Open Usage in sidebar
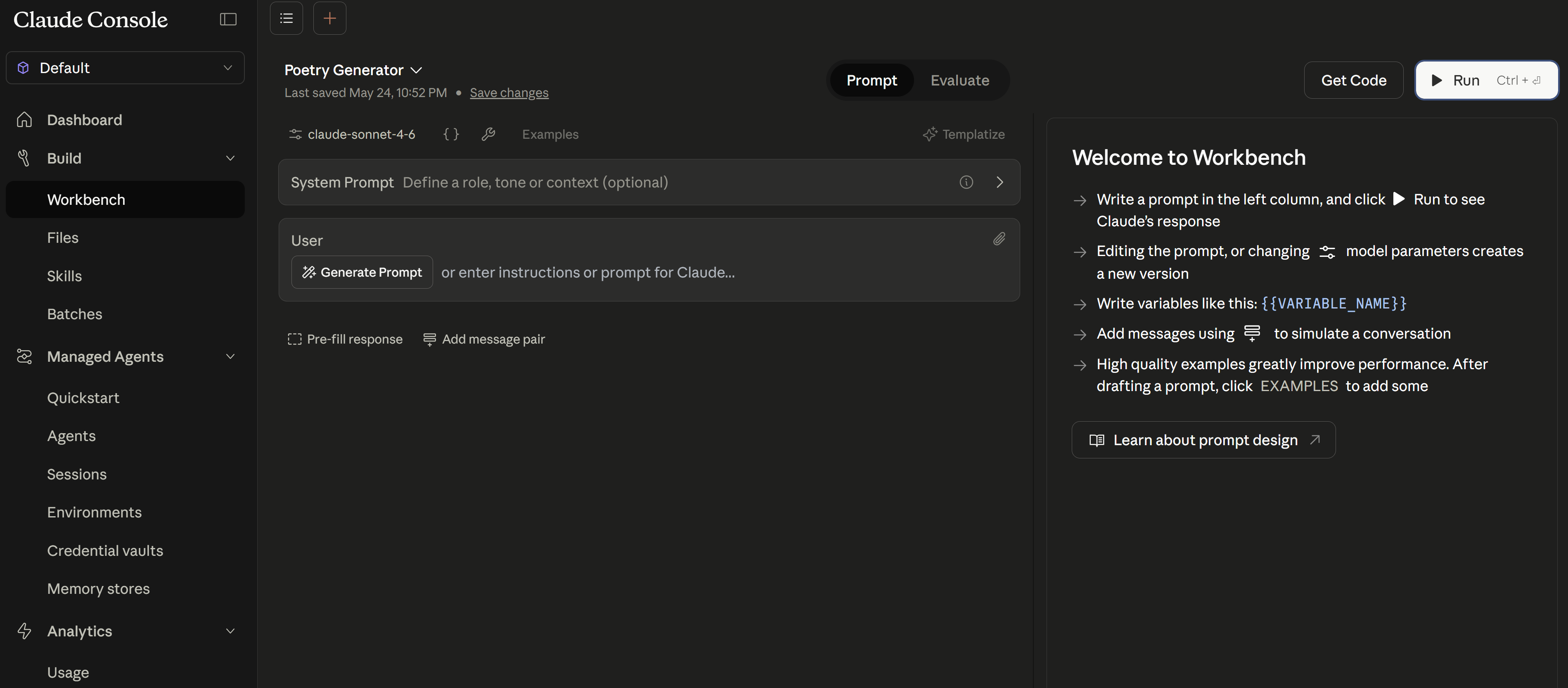Image resolution: width=1568 pixels, height=688 pixels. pyautogui.click(x=68, y=672)
